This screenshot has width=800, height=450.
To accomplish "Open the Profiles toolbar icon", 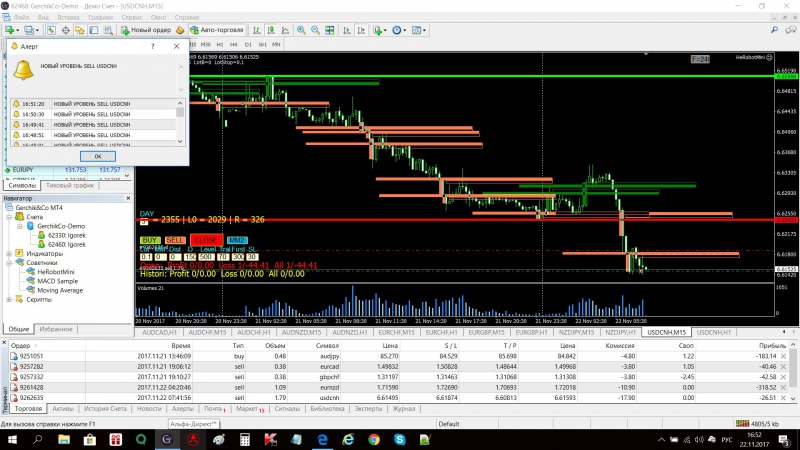I will click(x=29, y=30).
